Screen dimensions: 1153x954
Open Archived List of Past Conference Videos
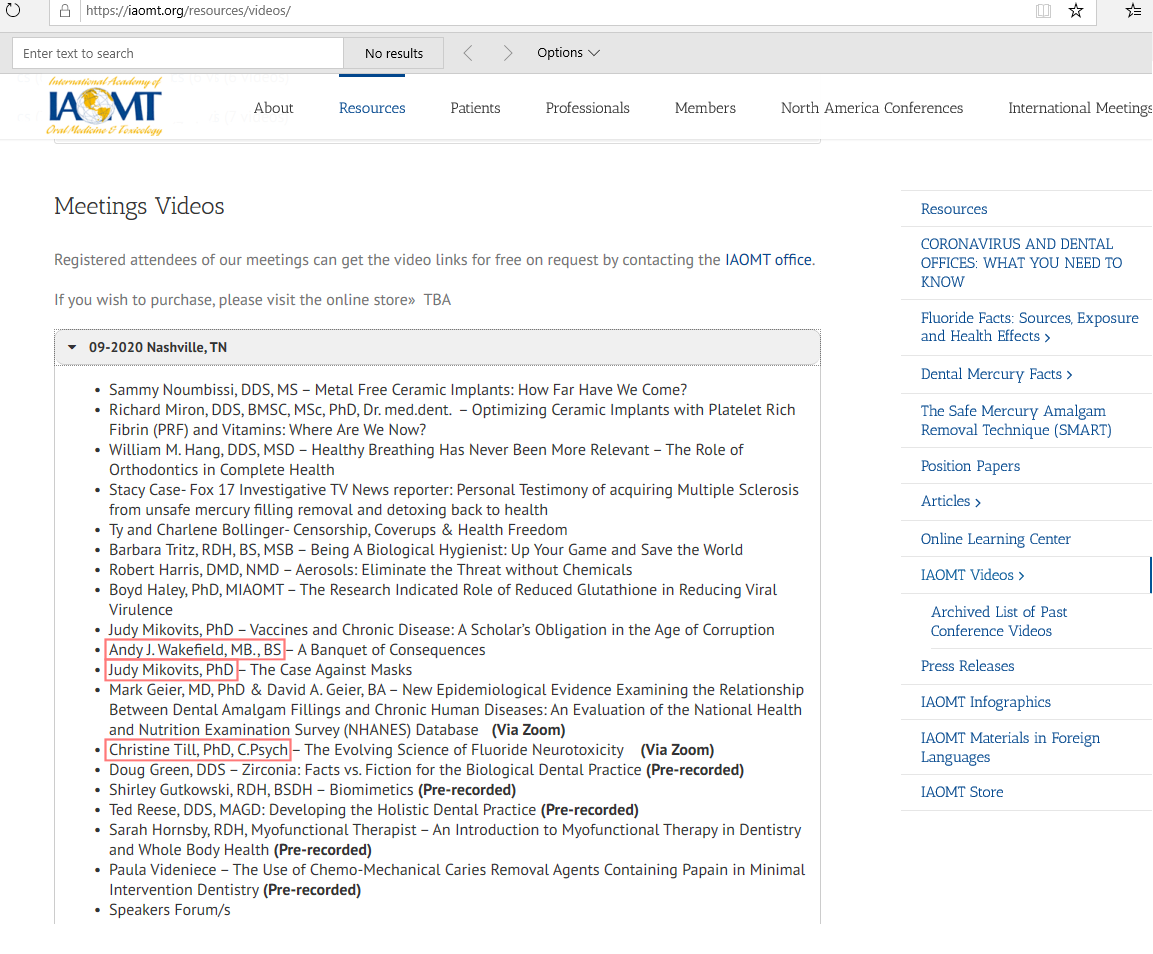(x=999, y=622)
